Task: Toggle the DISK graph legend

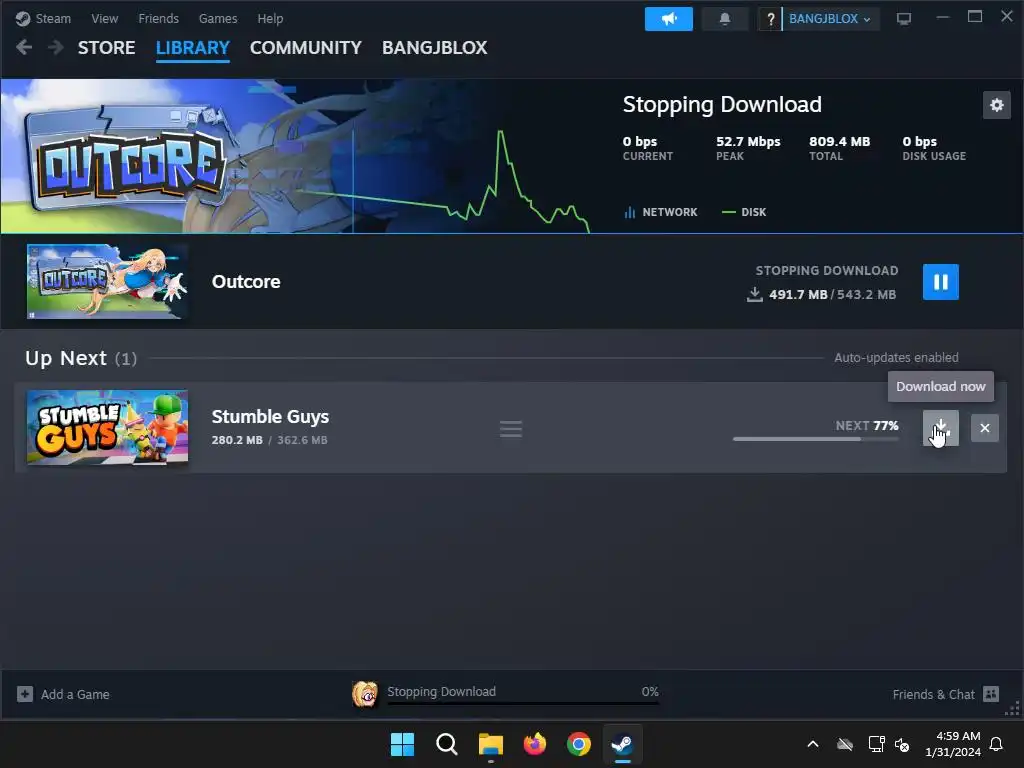Action: click(x=744, y=212)
